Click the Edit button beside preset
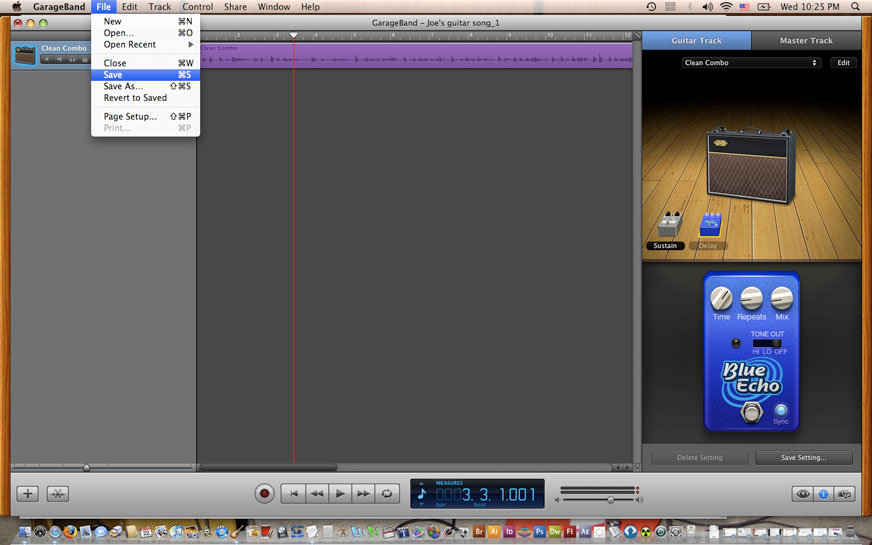 coord(843,63)
